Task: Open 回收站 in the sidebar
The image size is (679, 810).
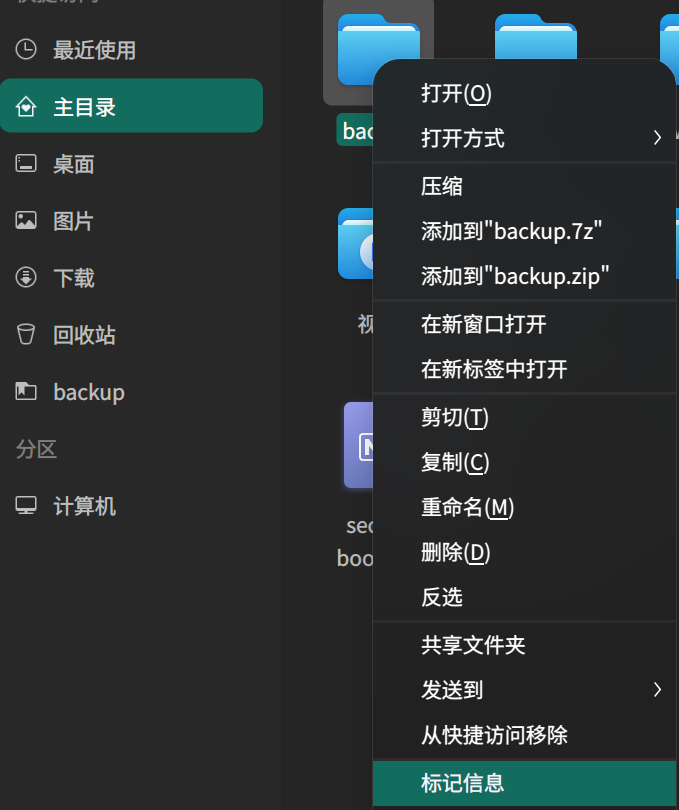Action: coord(131,334)
